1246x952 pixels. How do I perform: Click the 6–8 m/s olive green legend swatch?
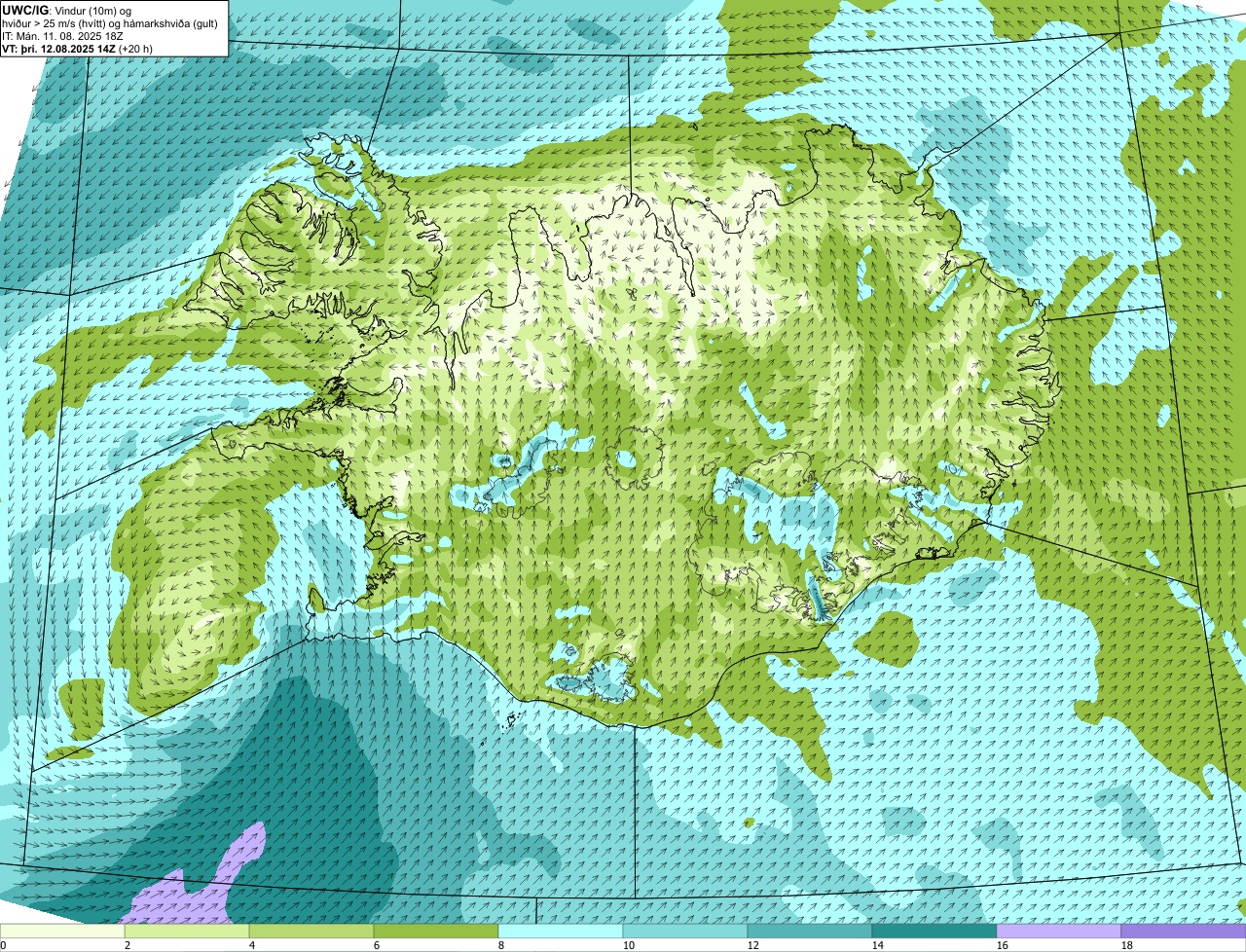pyautogui.click(x=436, y=932)
